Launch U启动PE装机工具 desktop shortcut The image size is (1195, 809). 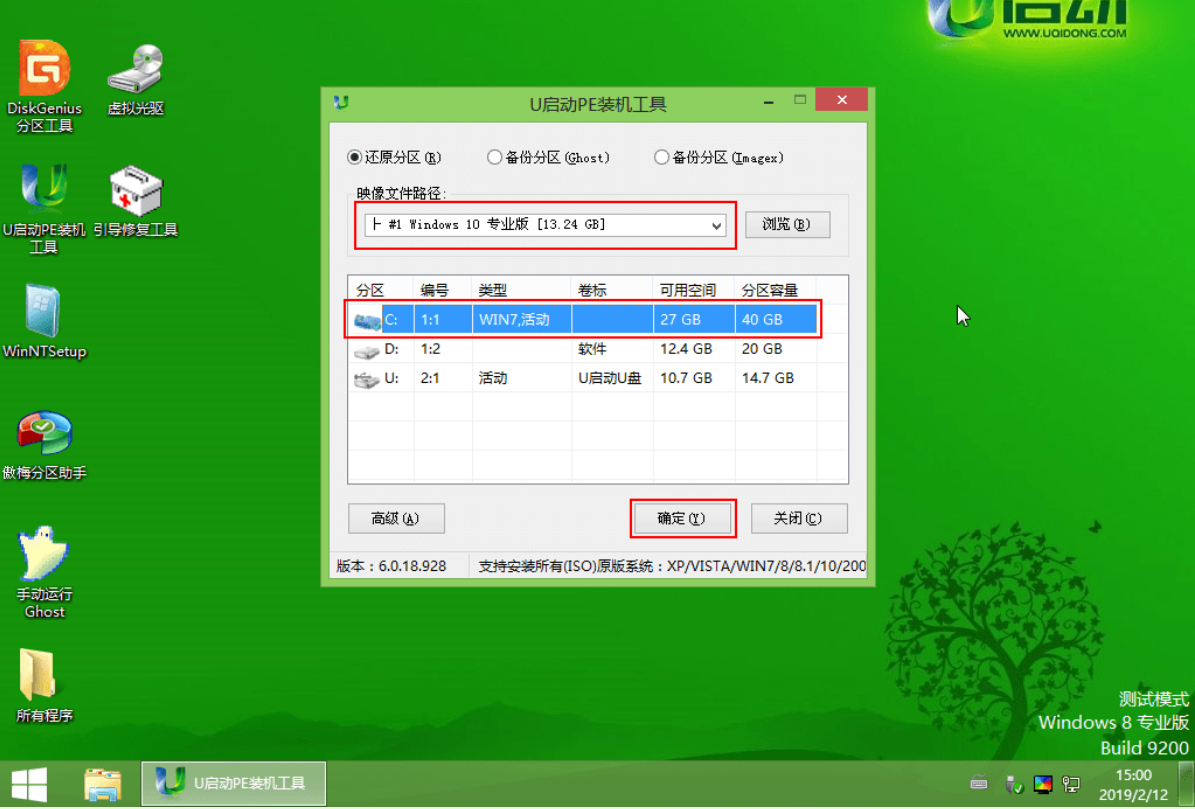[44, 208]
